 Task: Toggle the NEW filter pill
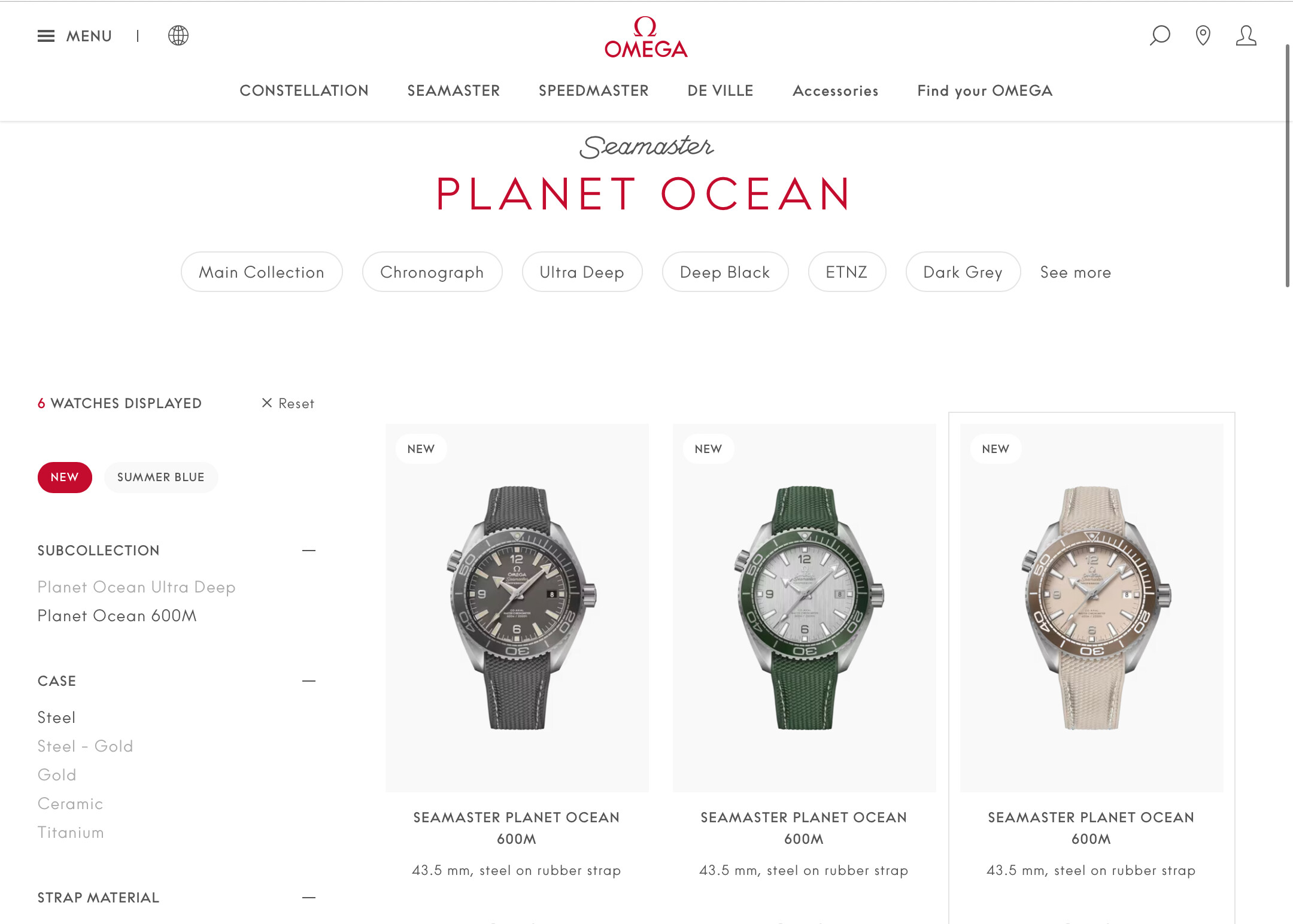[65, 477]
